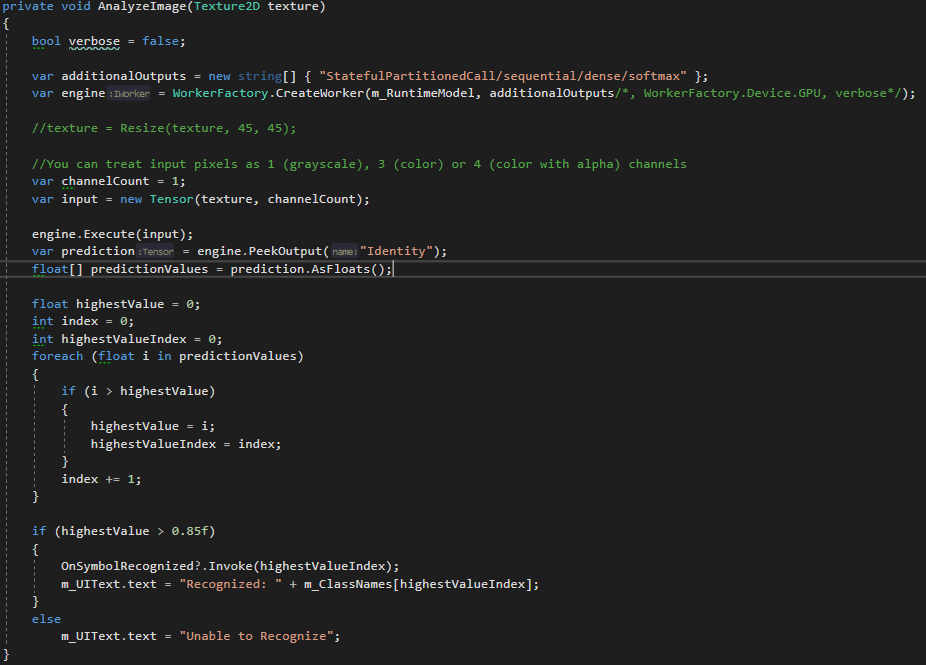Click the name: parameter inlay hint
Screen dimensions: 926x665
click(x=344, y=252)
